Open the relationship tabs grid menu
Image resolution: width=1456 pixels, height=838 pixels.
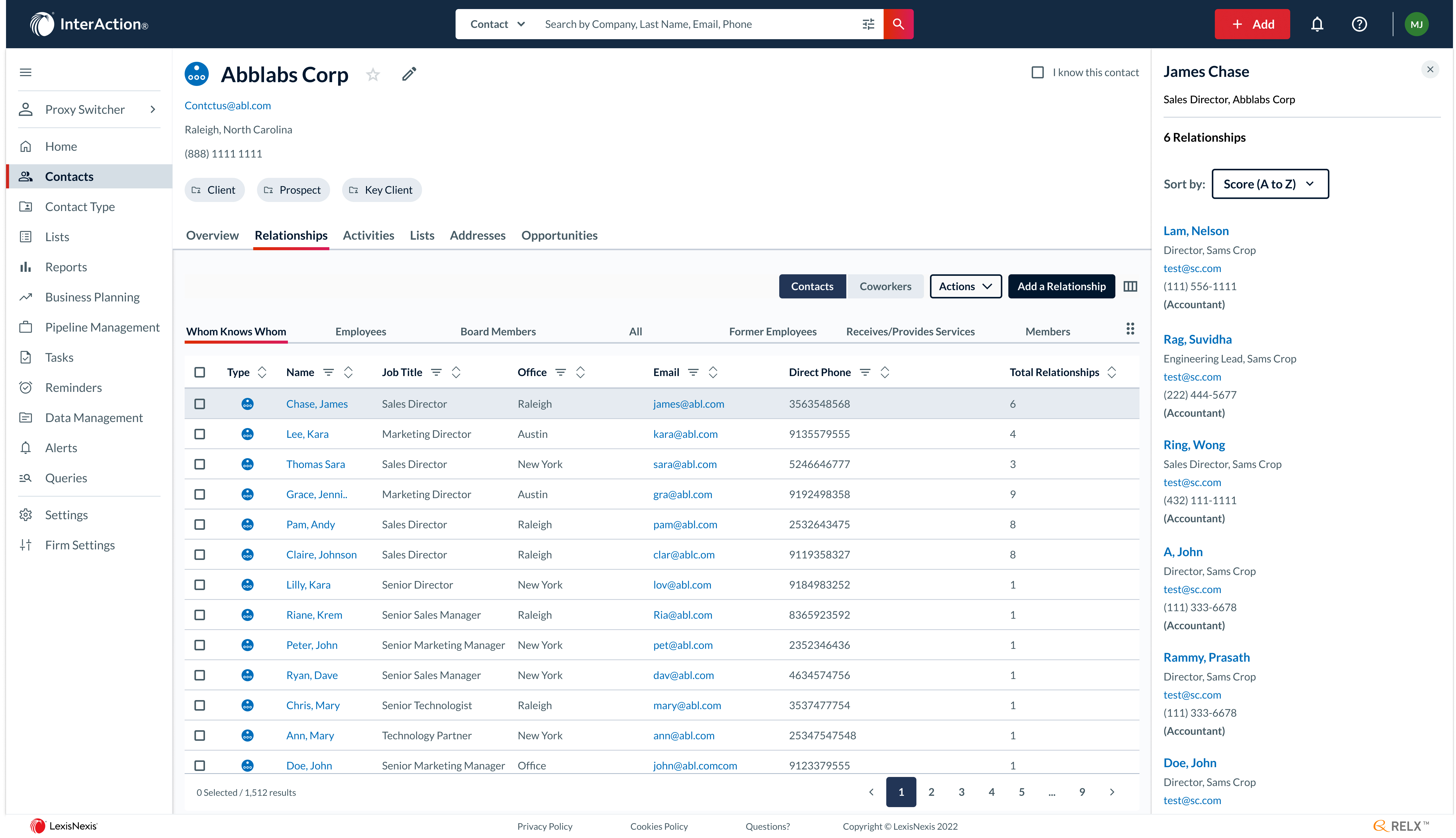click(x=1130, y=329)
